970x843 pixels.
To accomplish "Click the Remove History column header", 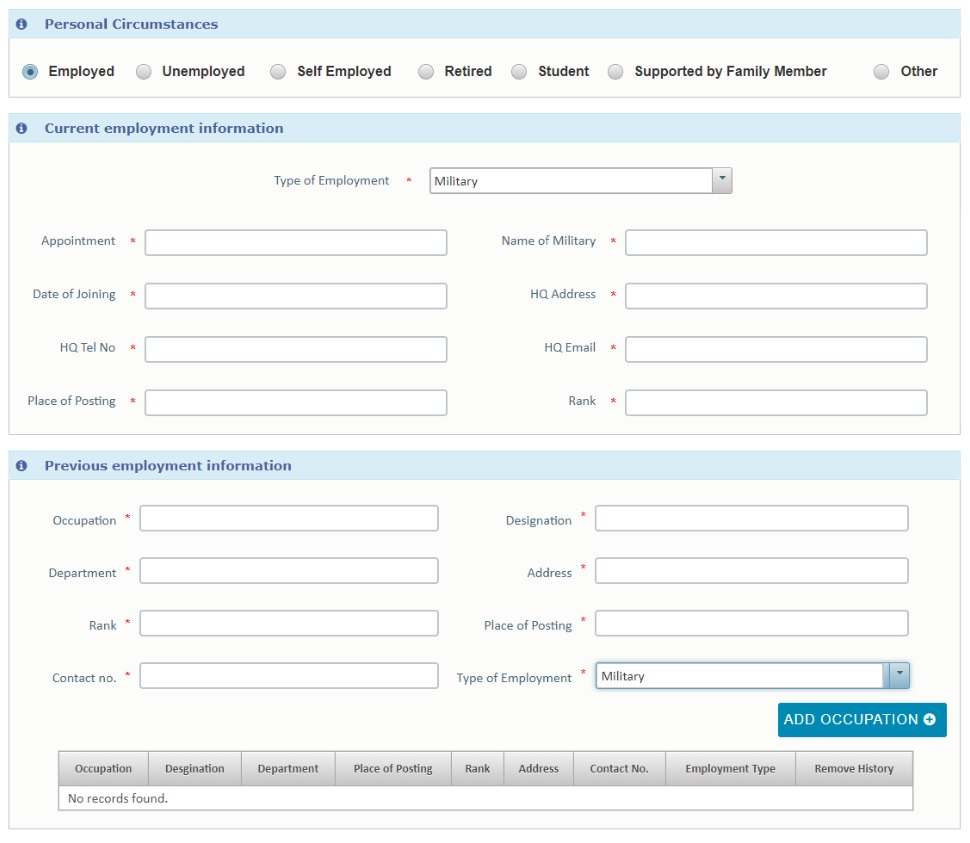I will pyautogui.click(x=854, y=768).
